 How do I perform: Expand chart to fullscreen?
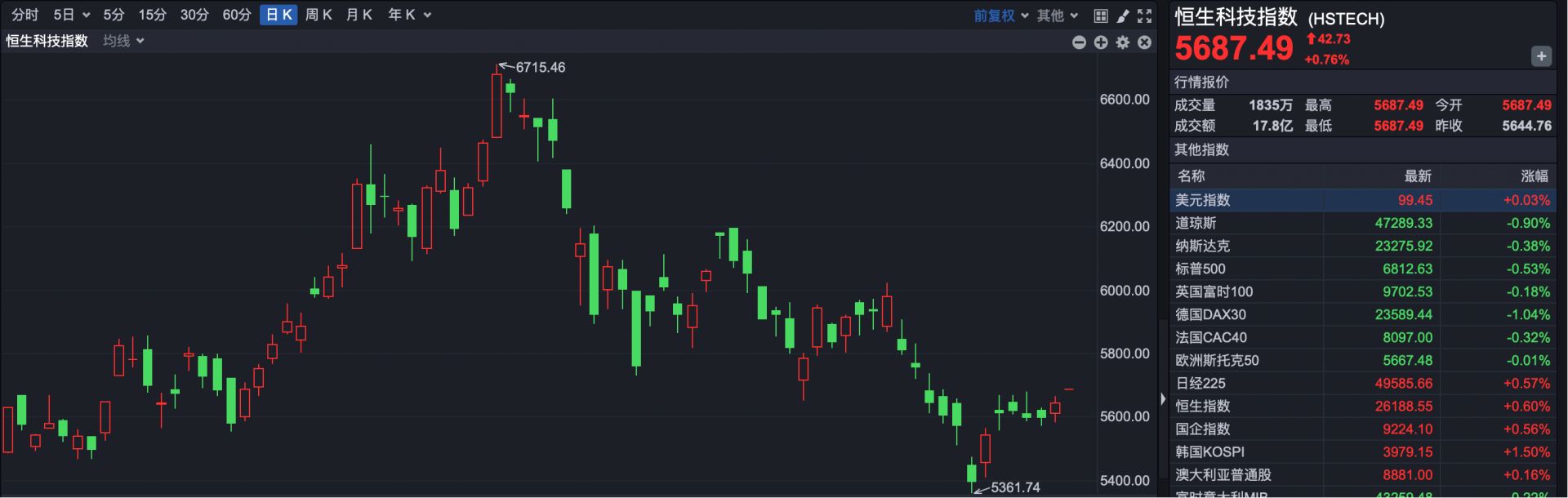click(x=1145, y=16)
